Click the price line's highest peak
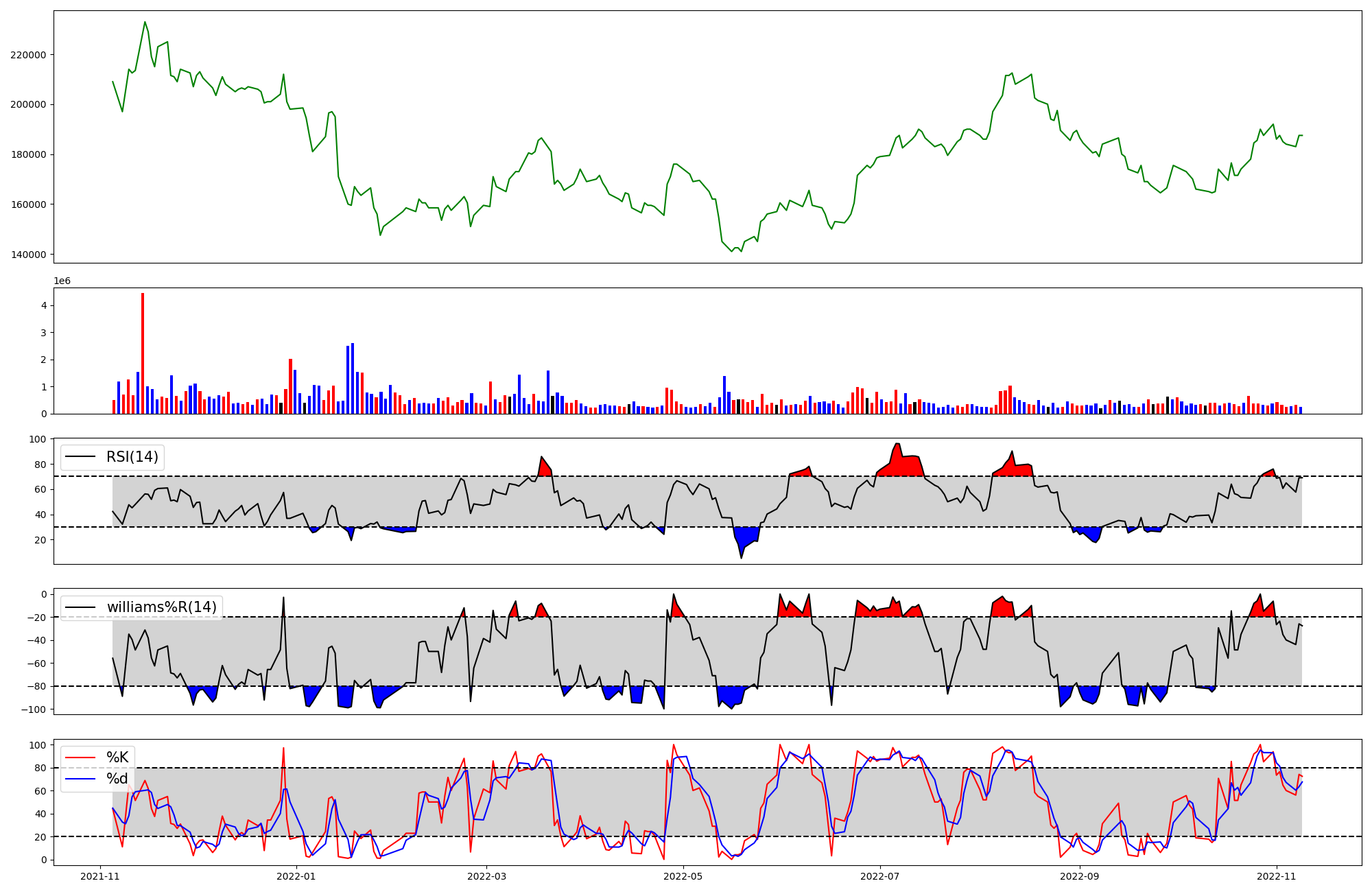Viewport: 1372px width, 892px height. pyautogui.click(x=145, y=22)
